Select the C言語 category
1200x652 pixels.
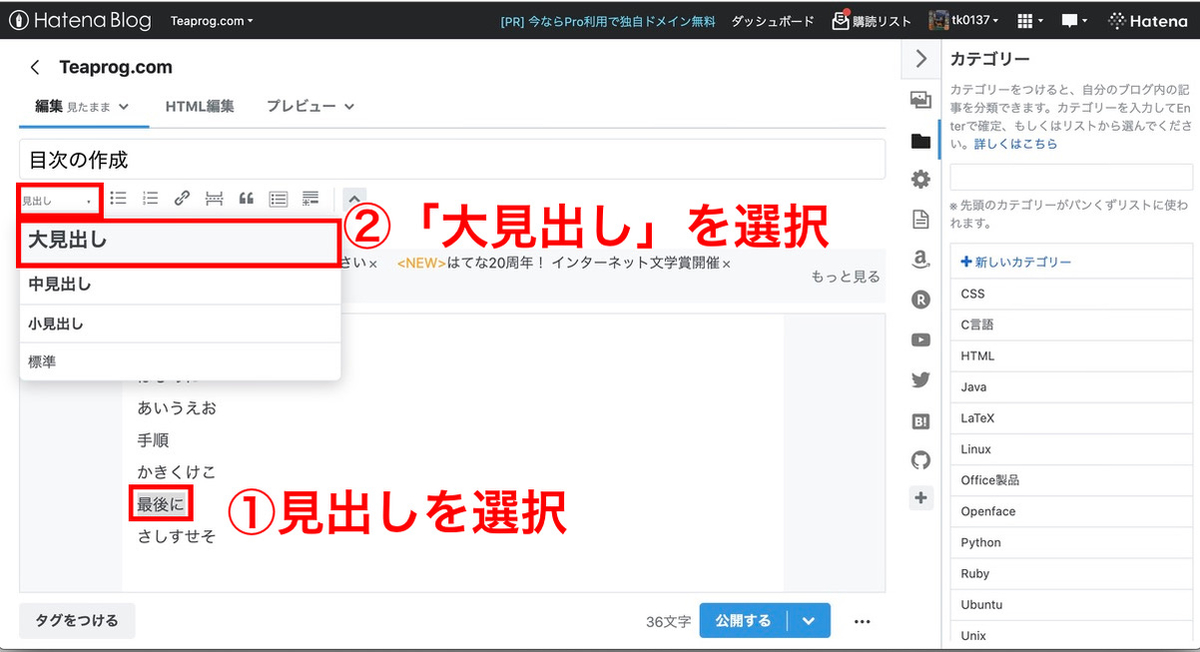coord(1071,325)
